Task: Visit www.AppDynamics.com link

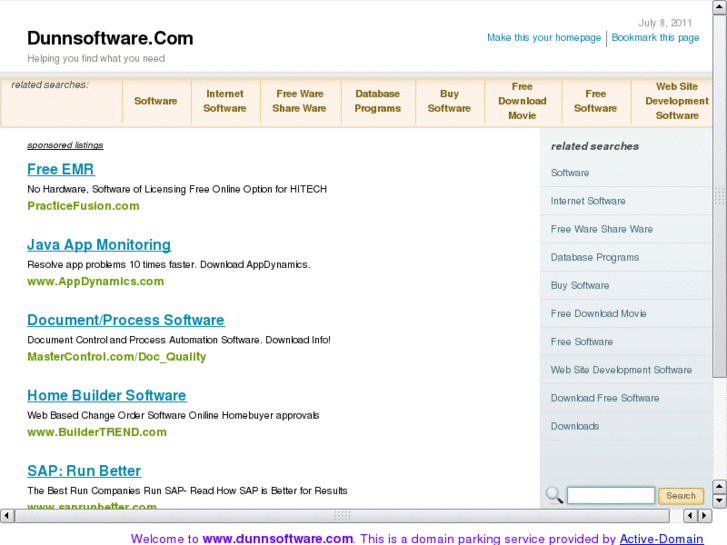Action: pos(96,282)
